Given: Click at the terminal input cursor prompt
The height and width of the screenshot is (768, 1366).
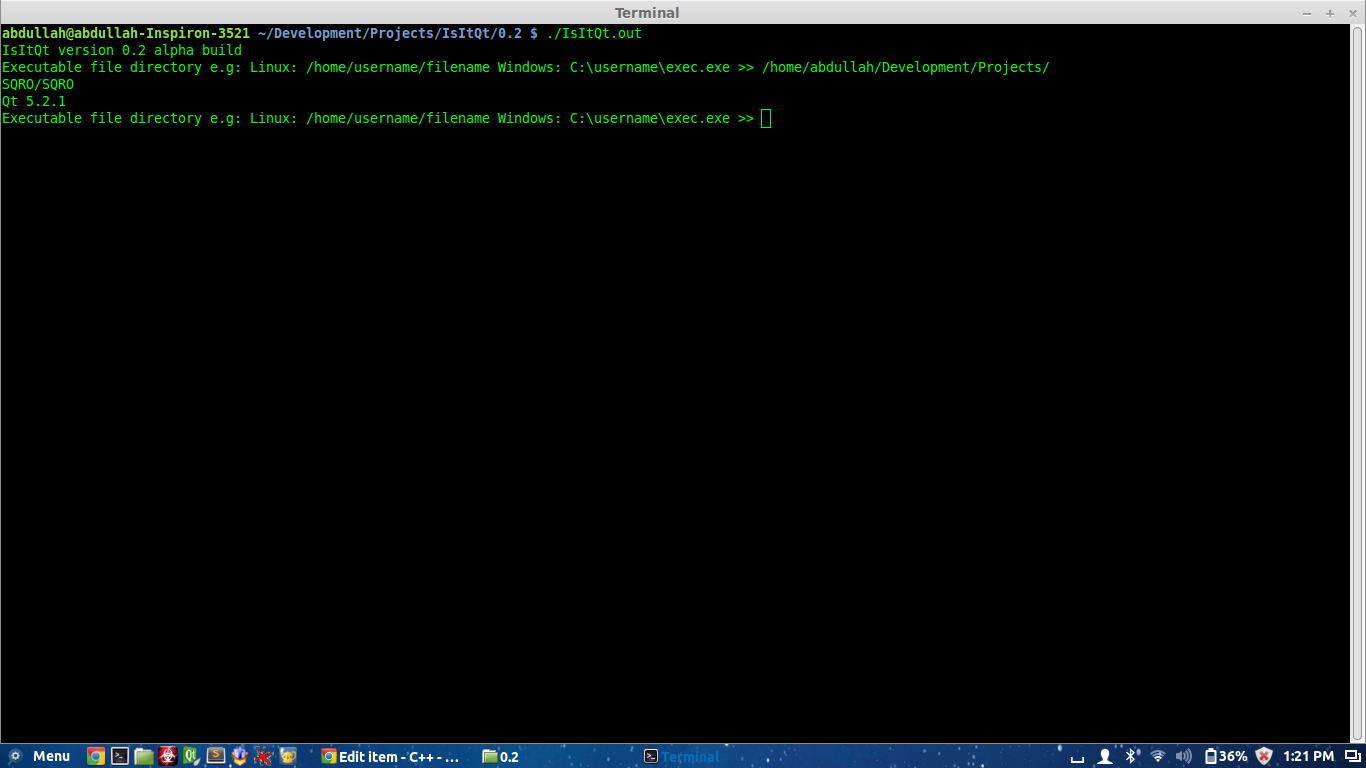Looking at the screenshot, I should (766, 119).
